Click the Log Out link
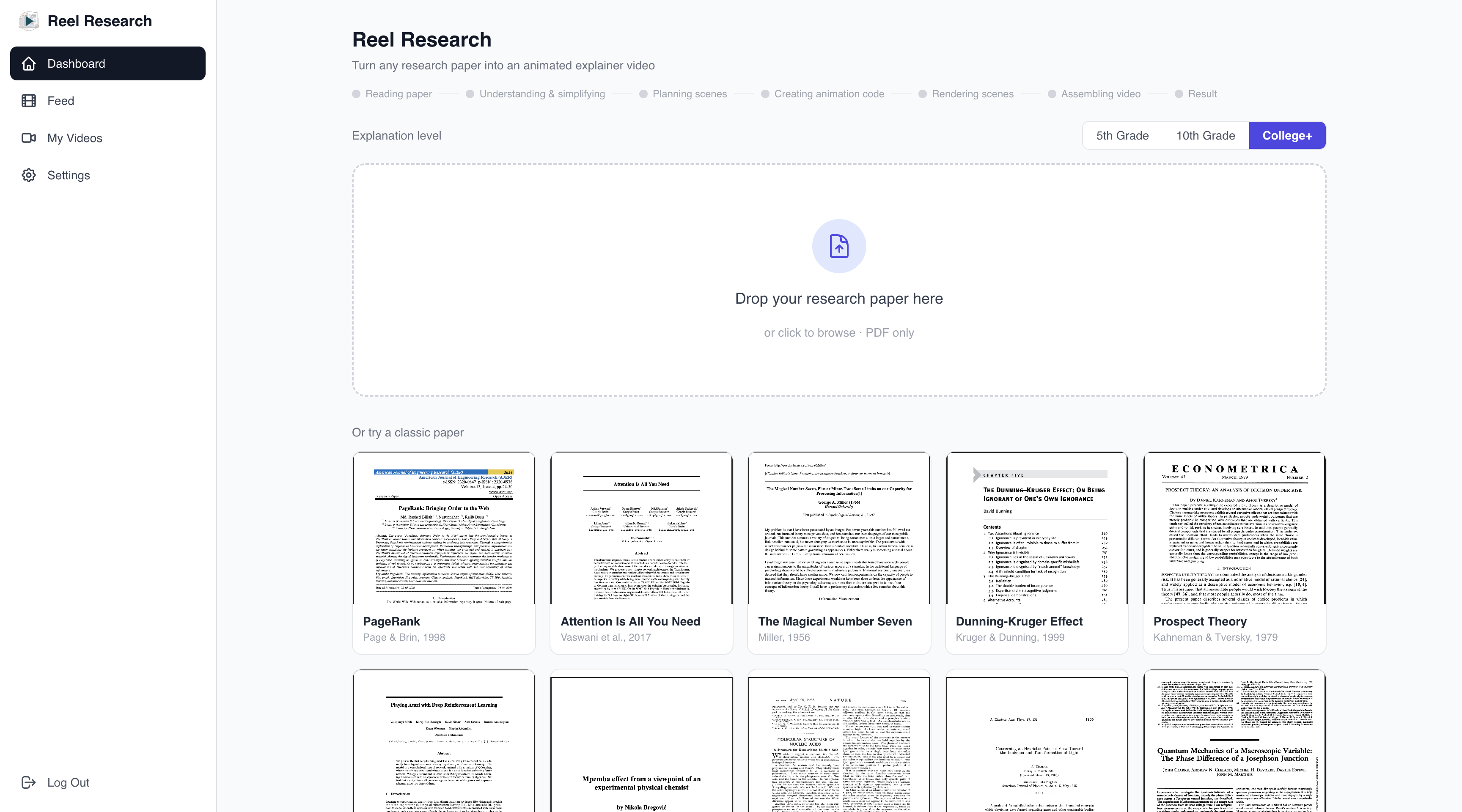Screen dimensions: 1462x812 68,782
